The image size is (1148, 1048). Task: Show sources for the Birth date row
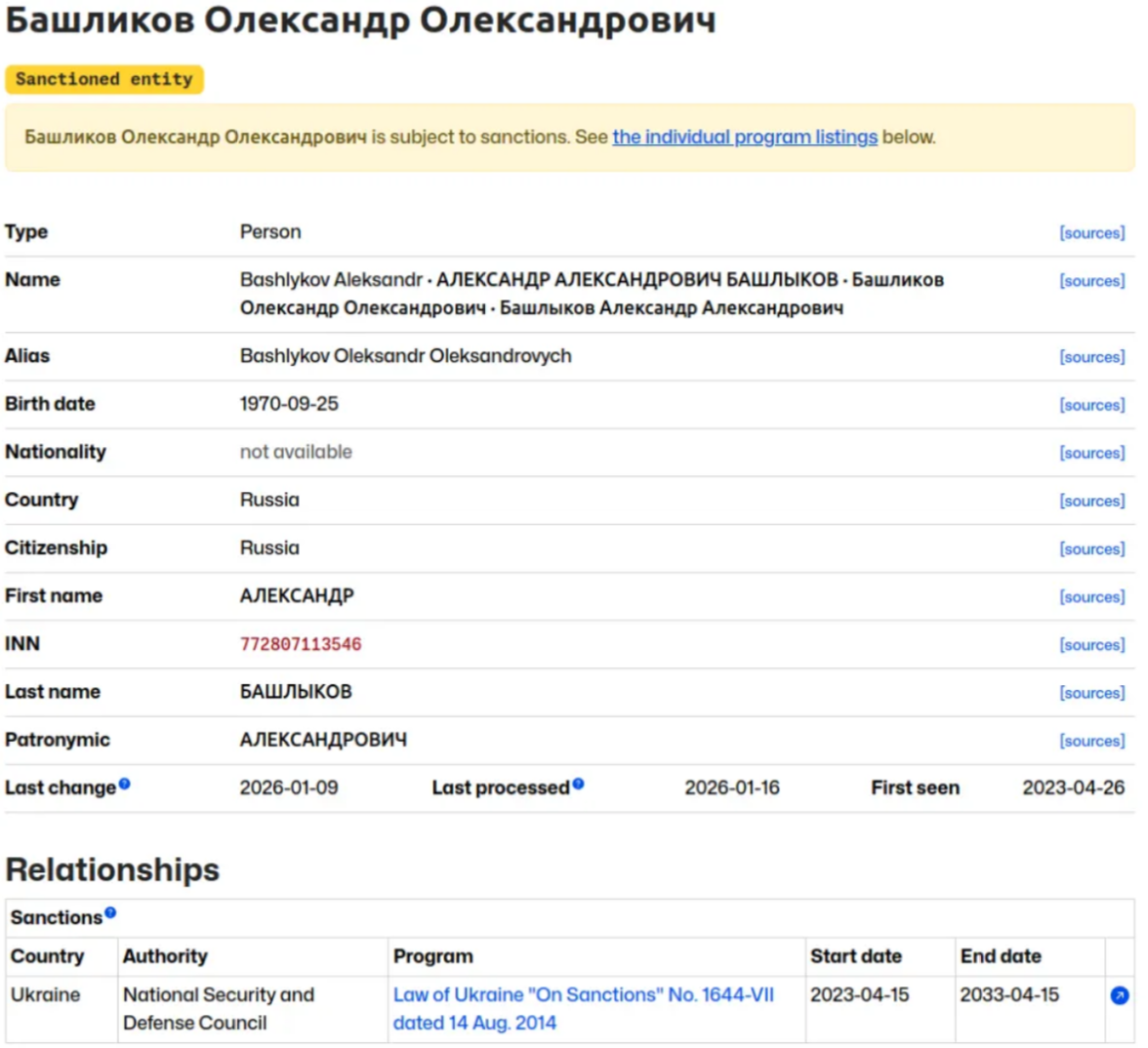[x=1091, y=405]
